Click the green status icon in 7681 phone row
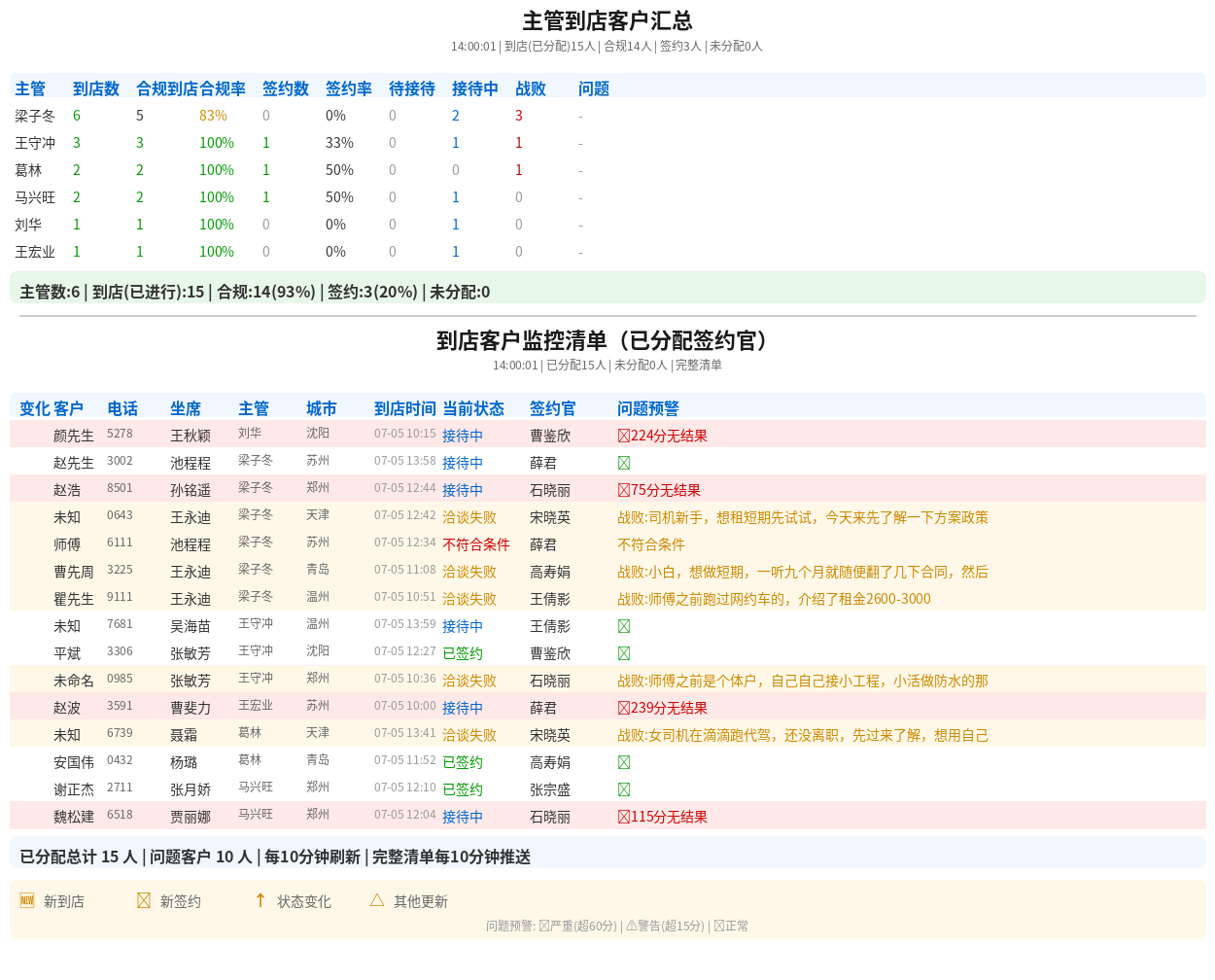The width and height of the screenshot is (1215, 980). 624,626
